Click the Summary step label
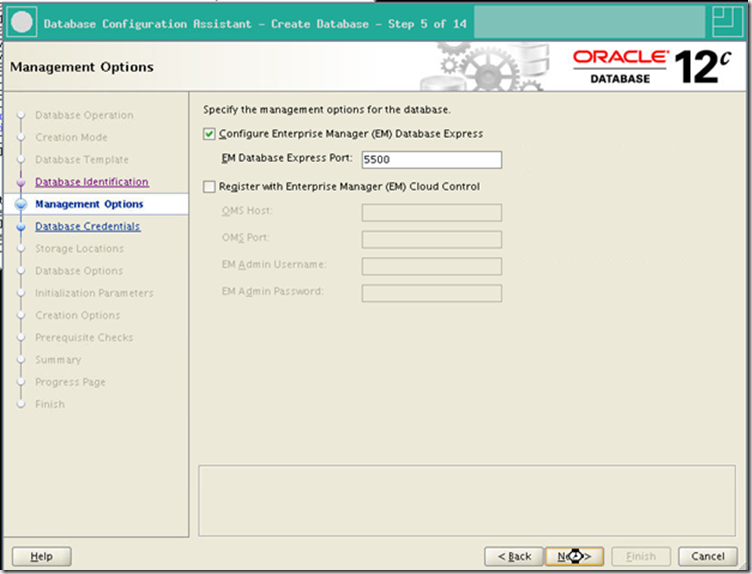The width and height of the screenshot is (752, 574). coord(58,360)
